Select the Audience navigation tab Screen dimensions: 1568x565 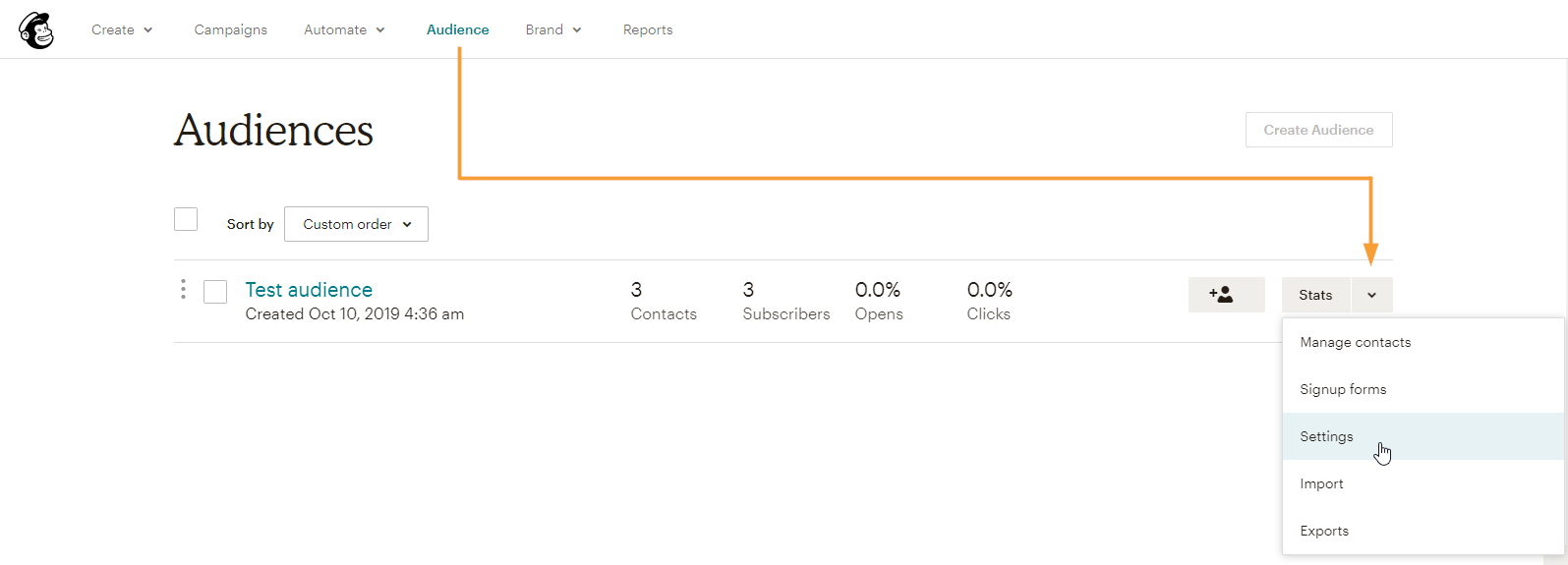(458, 29)
